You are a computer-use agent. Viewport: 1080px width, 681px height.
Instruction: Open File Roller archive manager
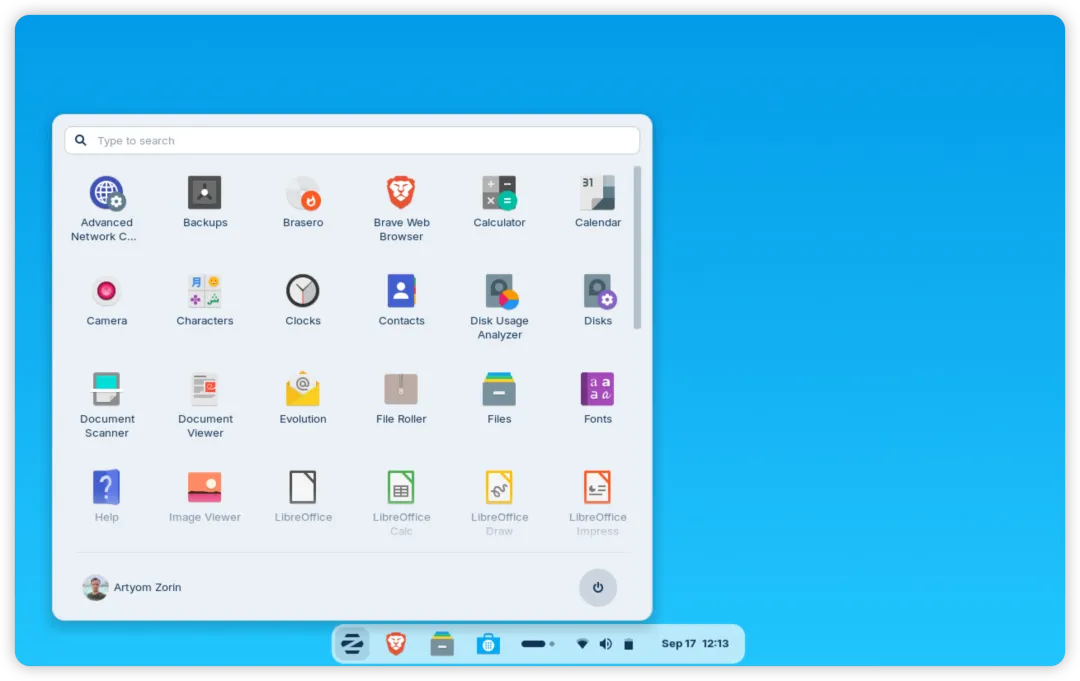pos(401,398)
